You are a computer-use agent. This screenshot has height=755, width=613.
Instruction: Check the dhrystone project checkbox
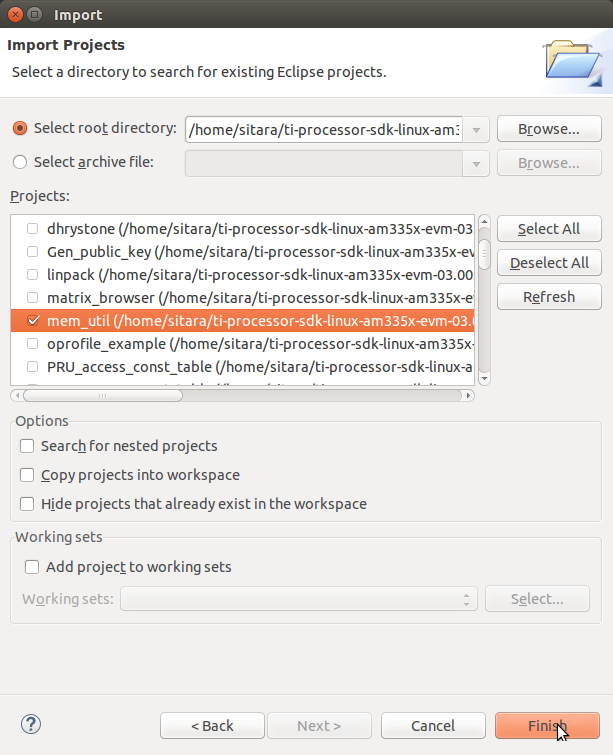34,228
